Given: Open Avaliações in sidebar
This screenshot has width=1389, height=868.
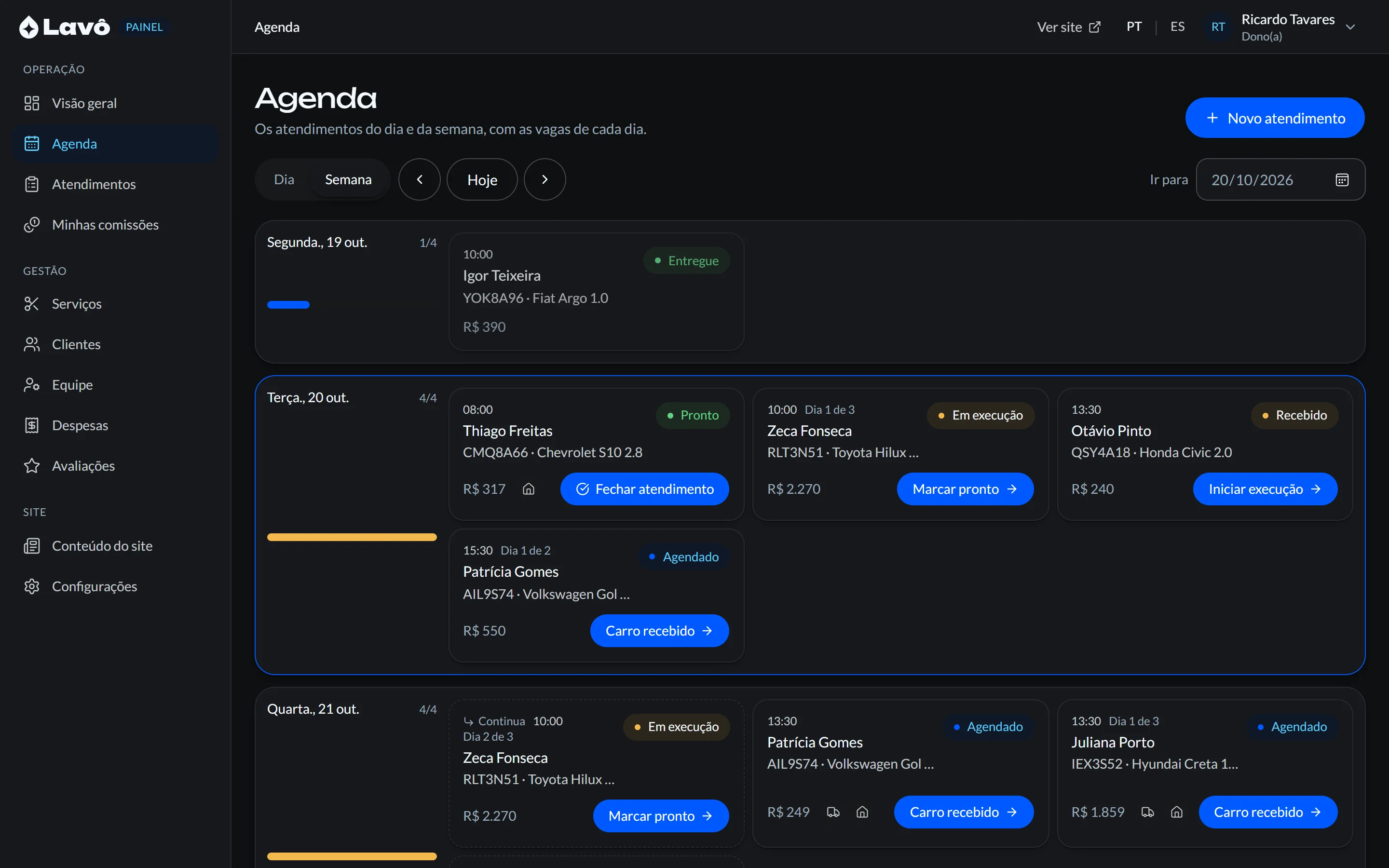Looking at the screenshot, I should tap(115, 465).
